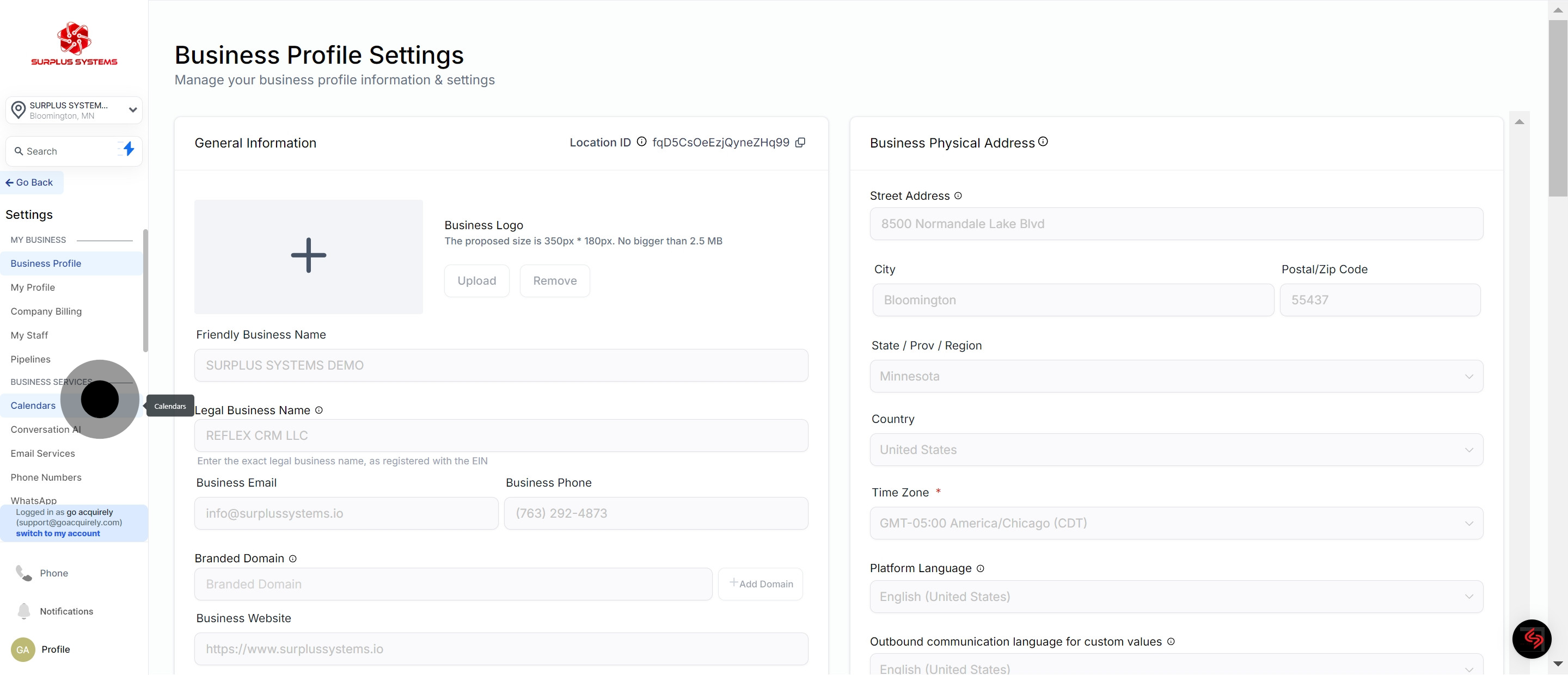This screenshot has width=1568, height=675.
Task: Open the Time Zone dropdown
Action: 1176,523
